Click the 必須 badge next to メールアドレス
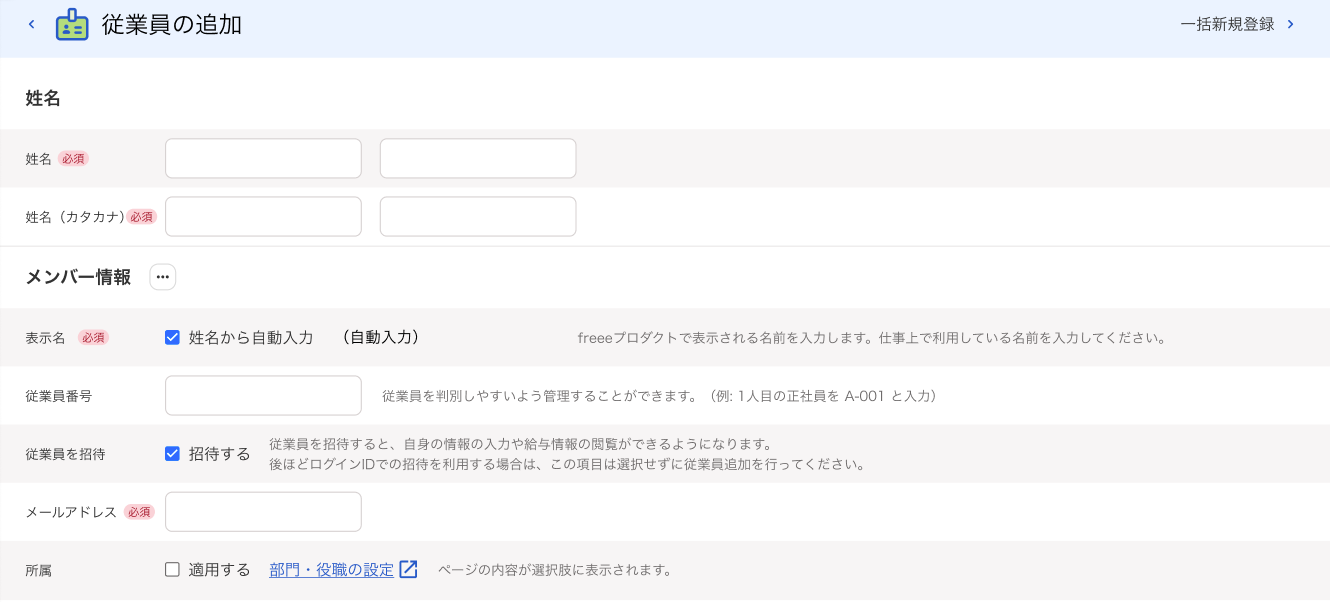Image resolution: width=1330 pixels, height=602 pixels. [139, 512]
